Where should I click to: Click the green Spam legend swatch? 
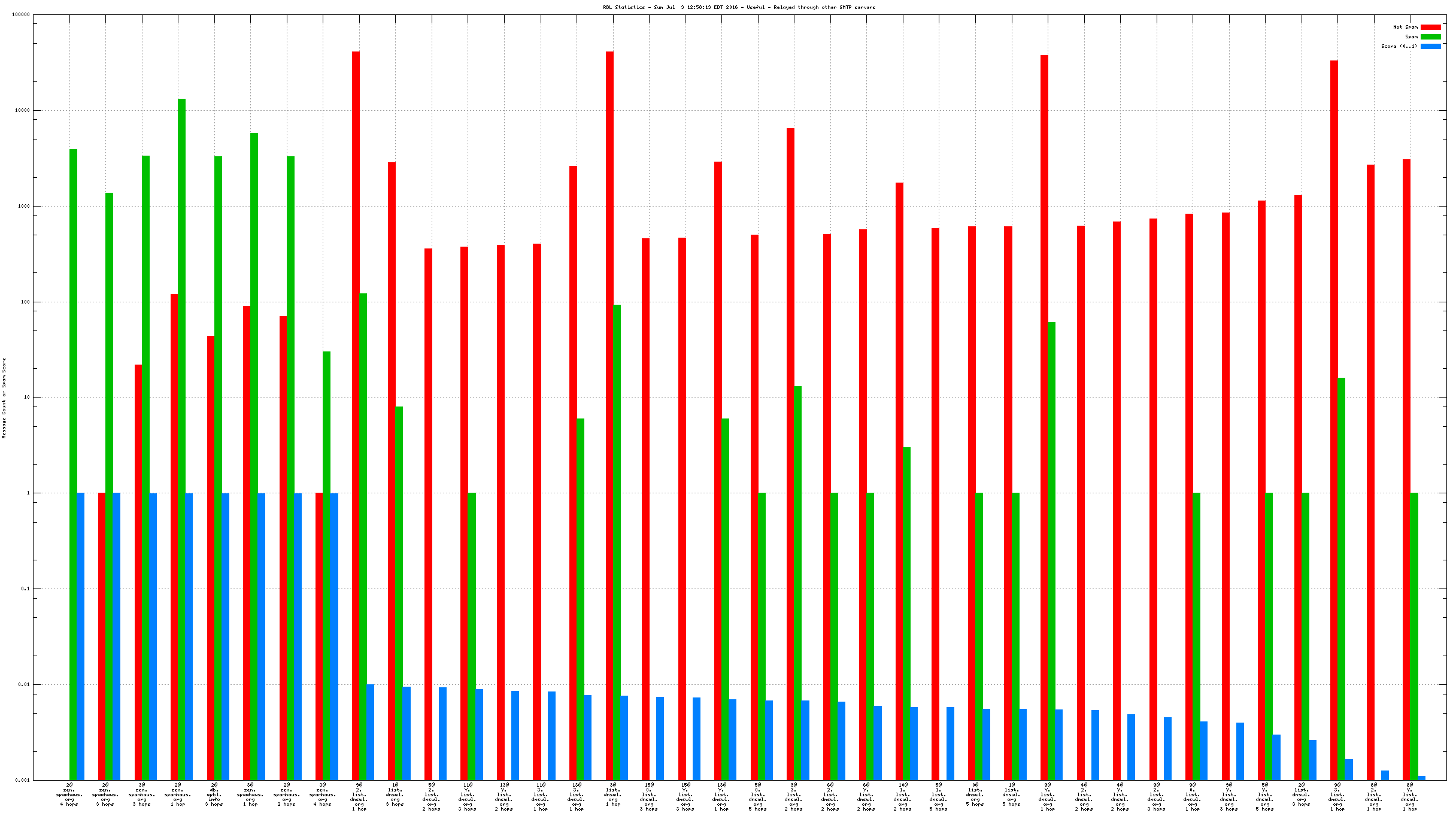[x=1430, y=37]
